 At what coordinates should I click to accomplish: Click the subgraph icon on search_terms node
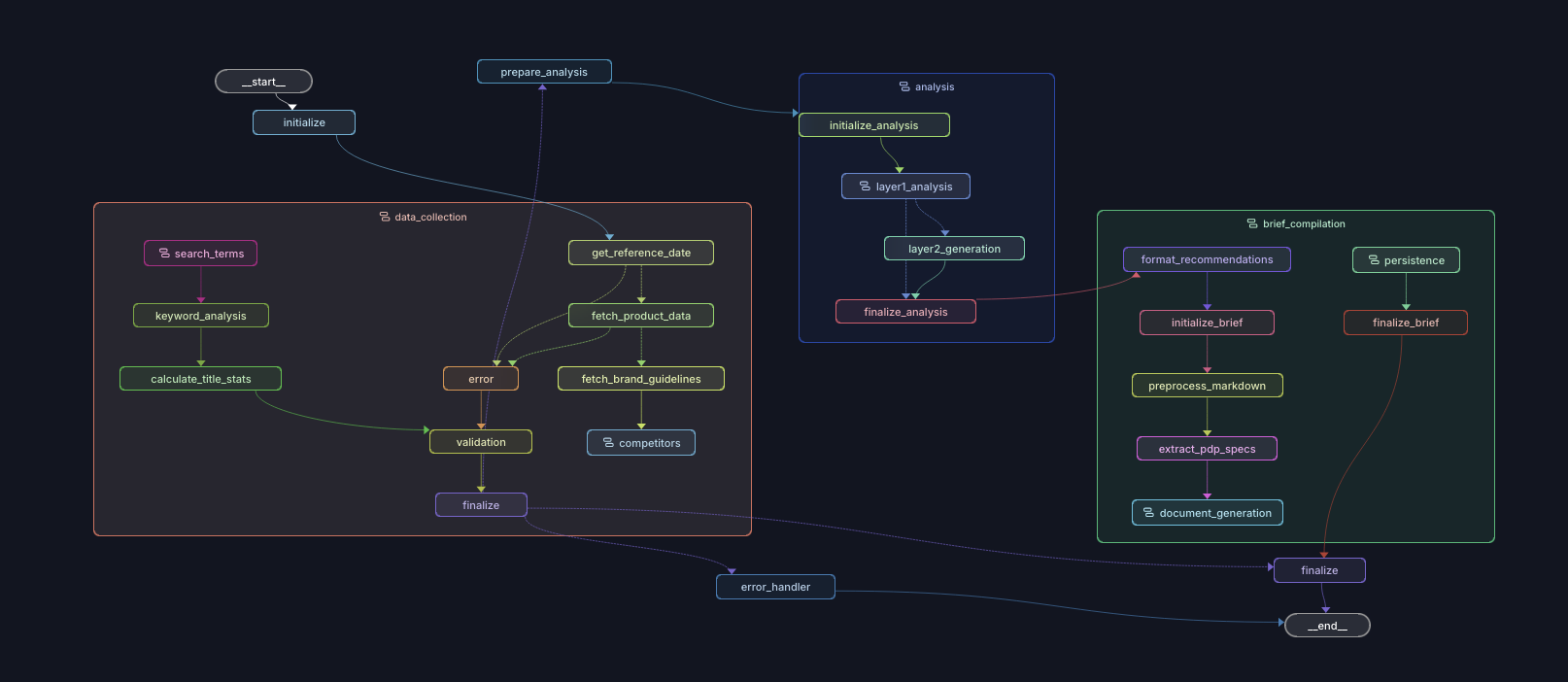[x=164, y=253]
